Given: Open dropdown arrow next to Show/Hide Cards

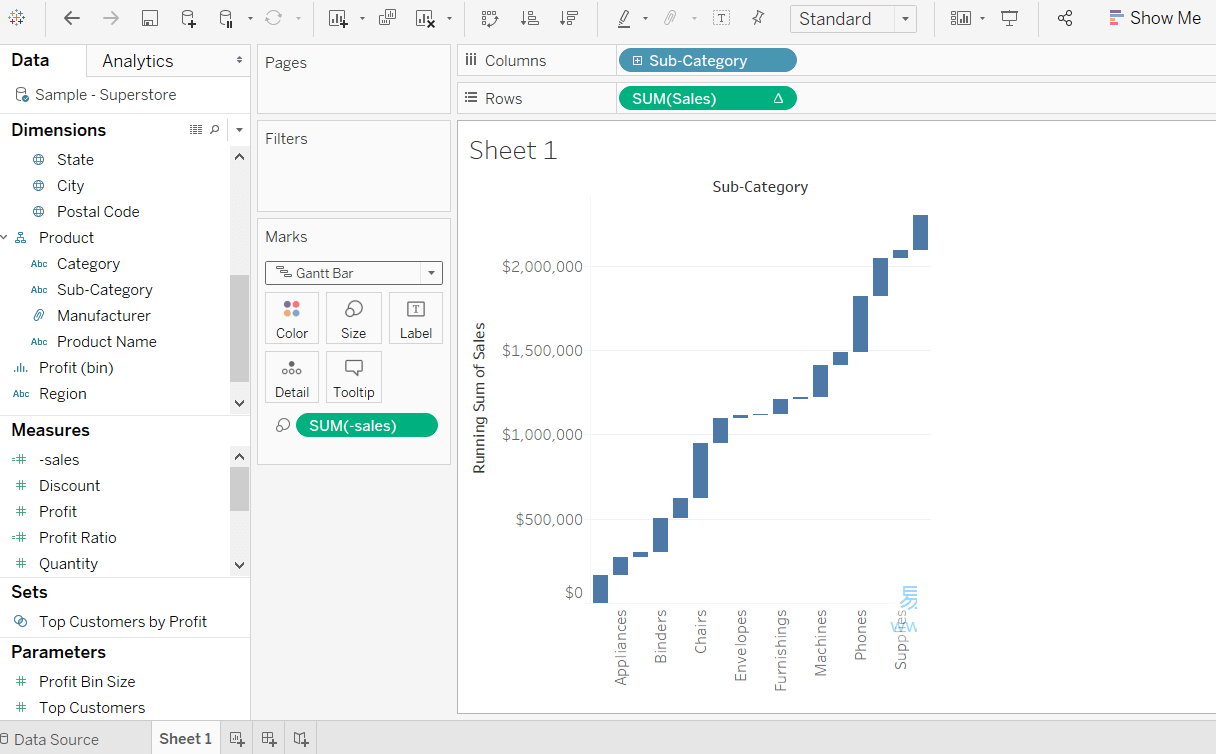Looking at the screenshot, I should pos(983,18).
